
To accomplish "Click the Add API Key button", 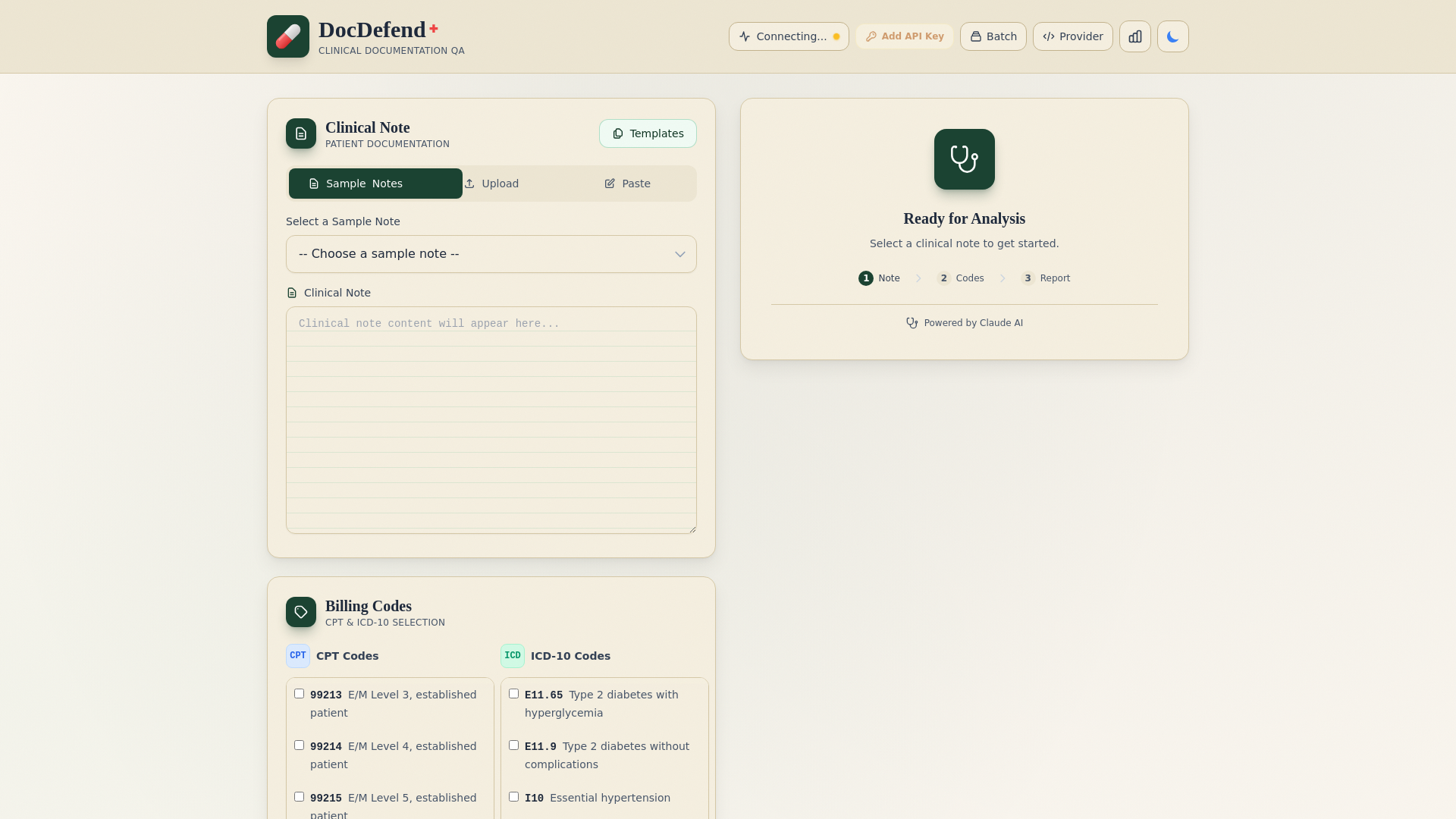I will click(x=905, y=36).
